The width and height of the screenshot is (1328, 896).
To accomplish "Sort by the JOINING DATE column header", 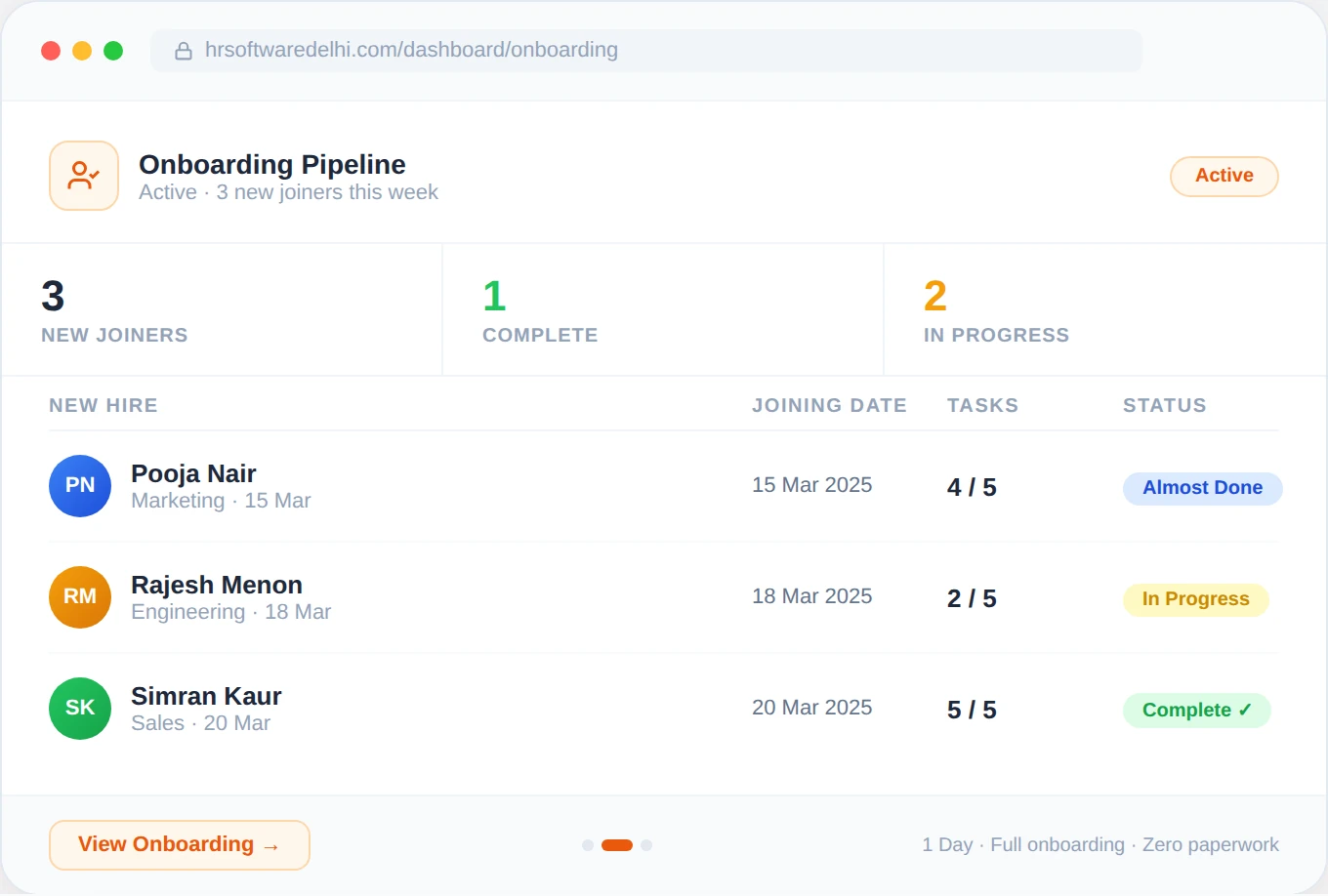I will point(829,405).
